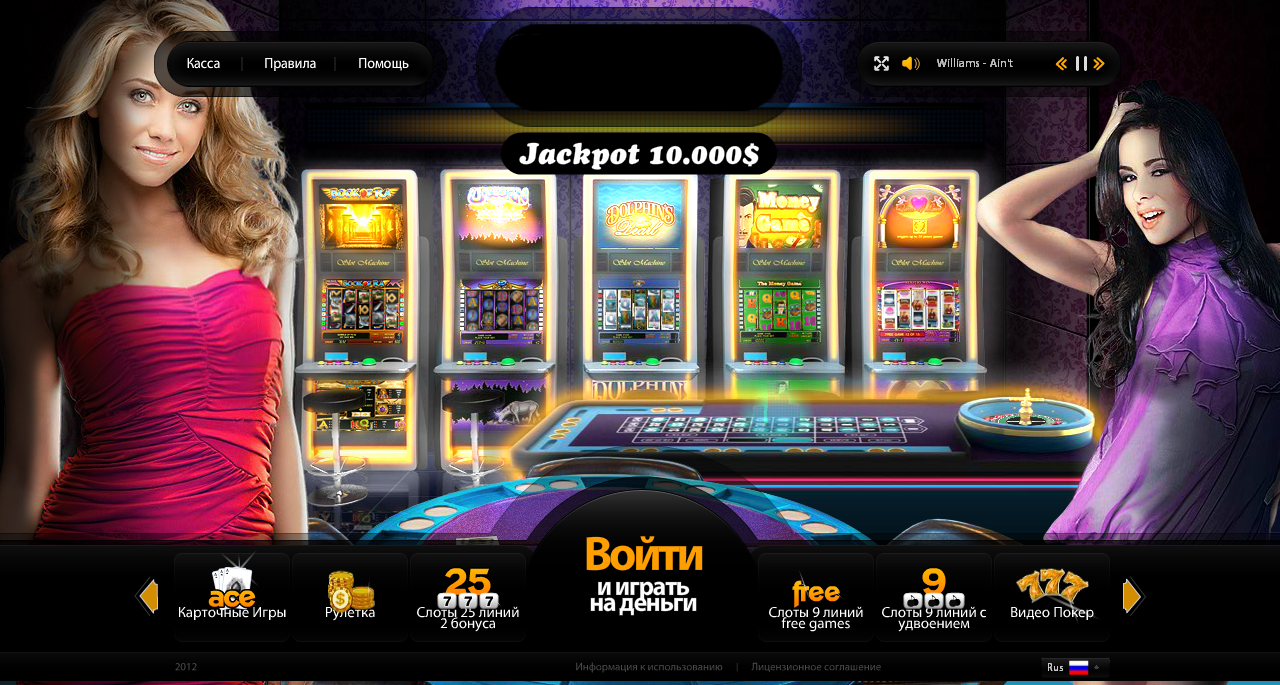The width and height of the screenshot is (1280, 685).
Task: Skip to previous music track
Action: coord(1062,64)
